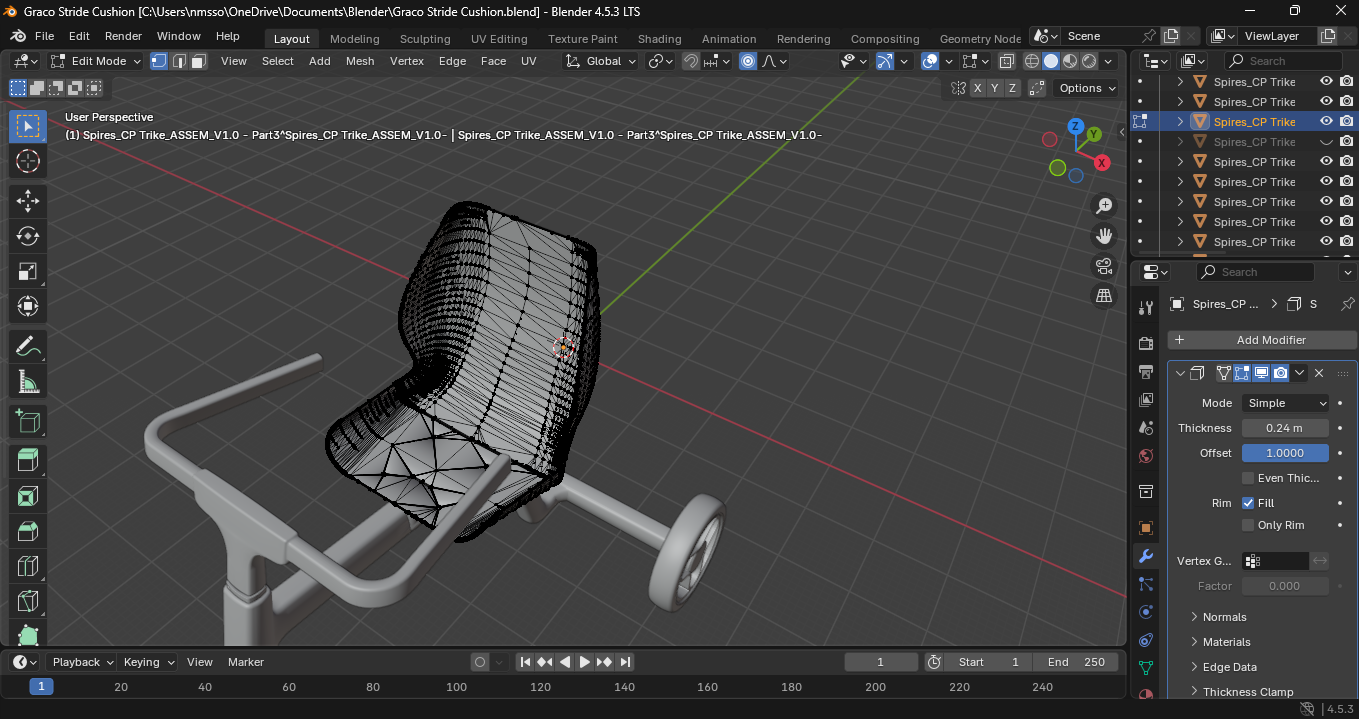Screen dimensions: 1359x719
Task: Adjust the Offset slider value
Action: pos(1285,453)
